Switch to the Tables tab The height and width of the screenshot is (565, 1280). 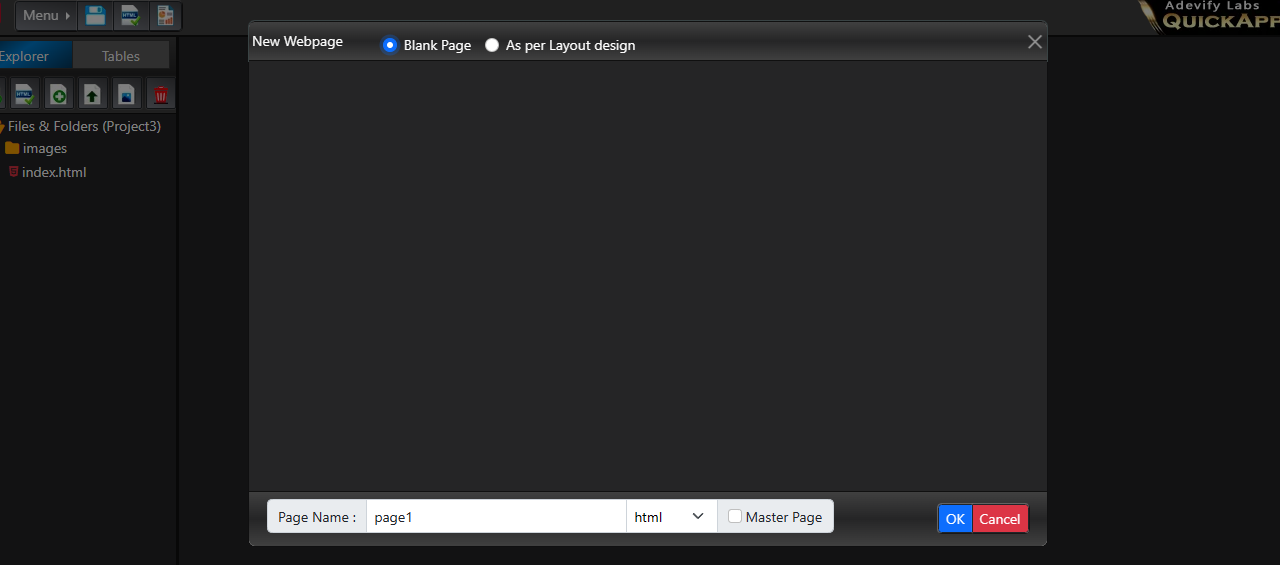pos(121,56)
